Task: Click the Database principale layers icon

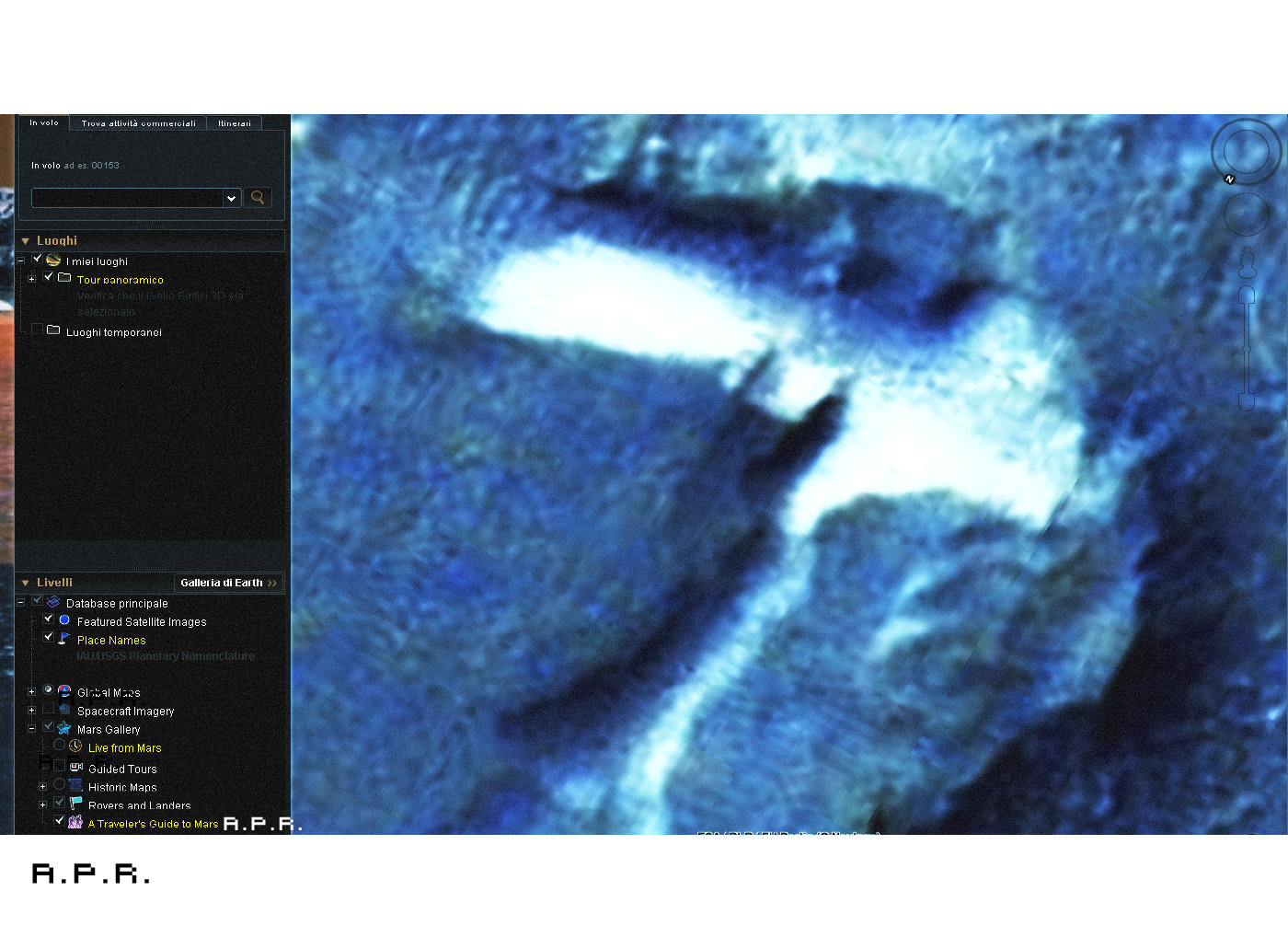Action: click(53, 602)
